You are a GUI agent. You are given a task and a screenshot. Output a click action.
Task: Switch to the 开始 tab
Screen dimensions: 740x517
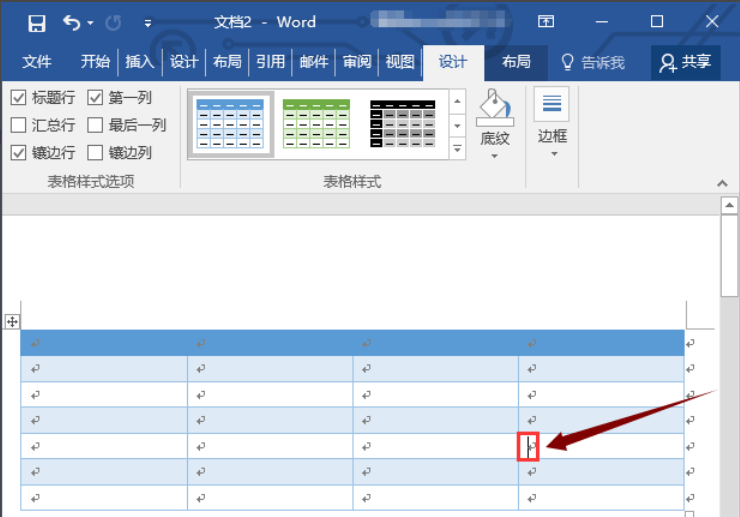click(x=95, y=61)
